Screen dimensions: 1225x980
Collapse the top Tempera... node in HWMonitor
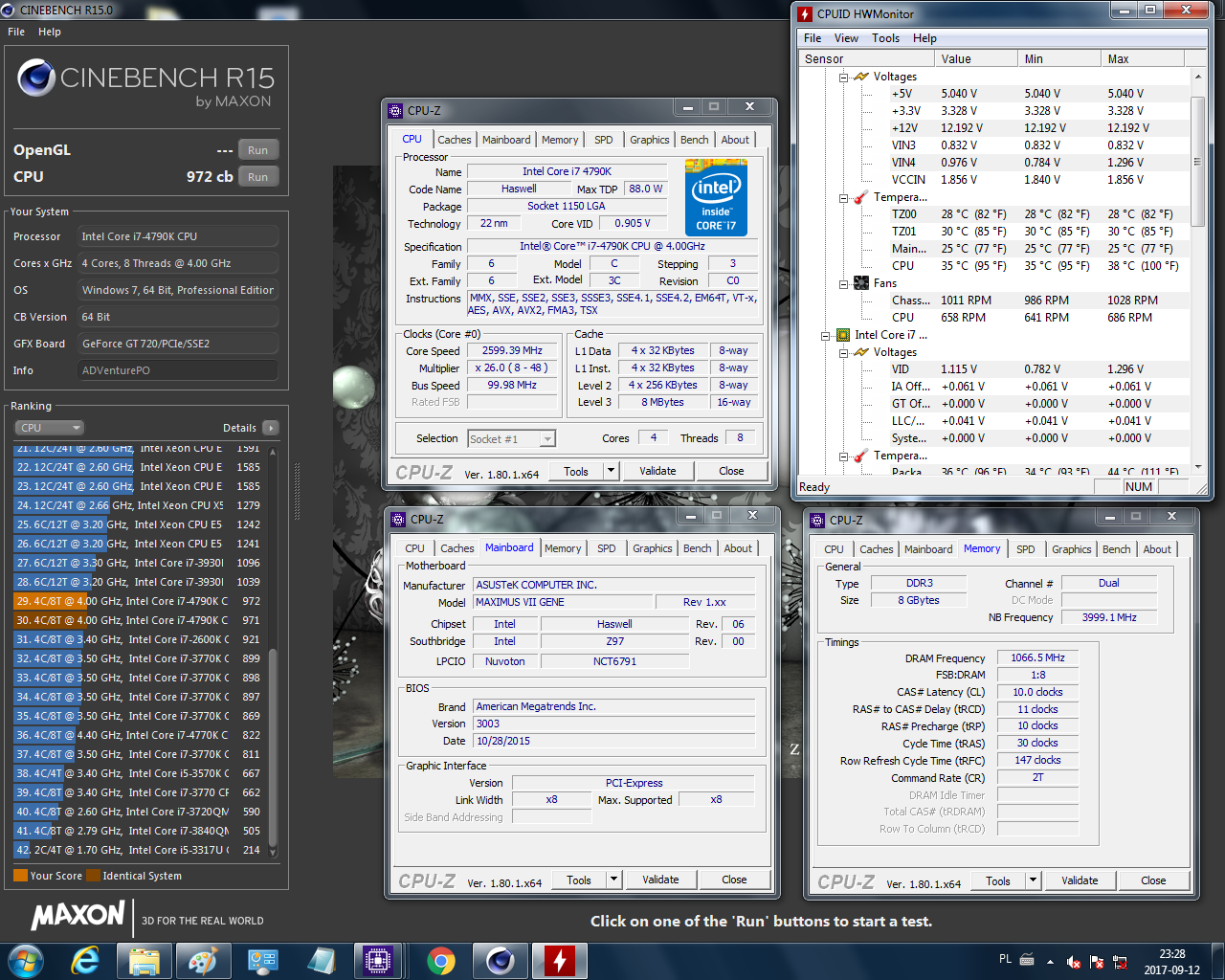click(843, 197)
